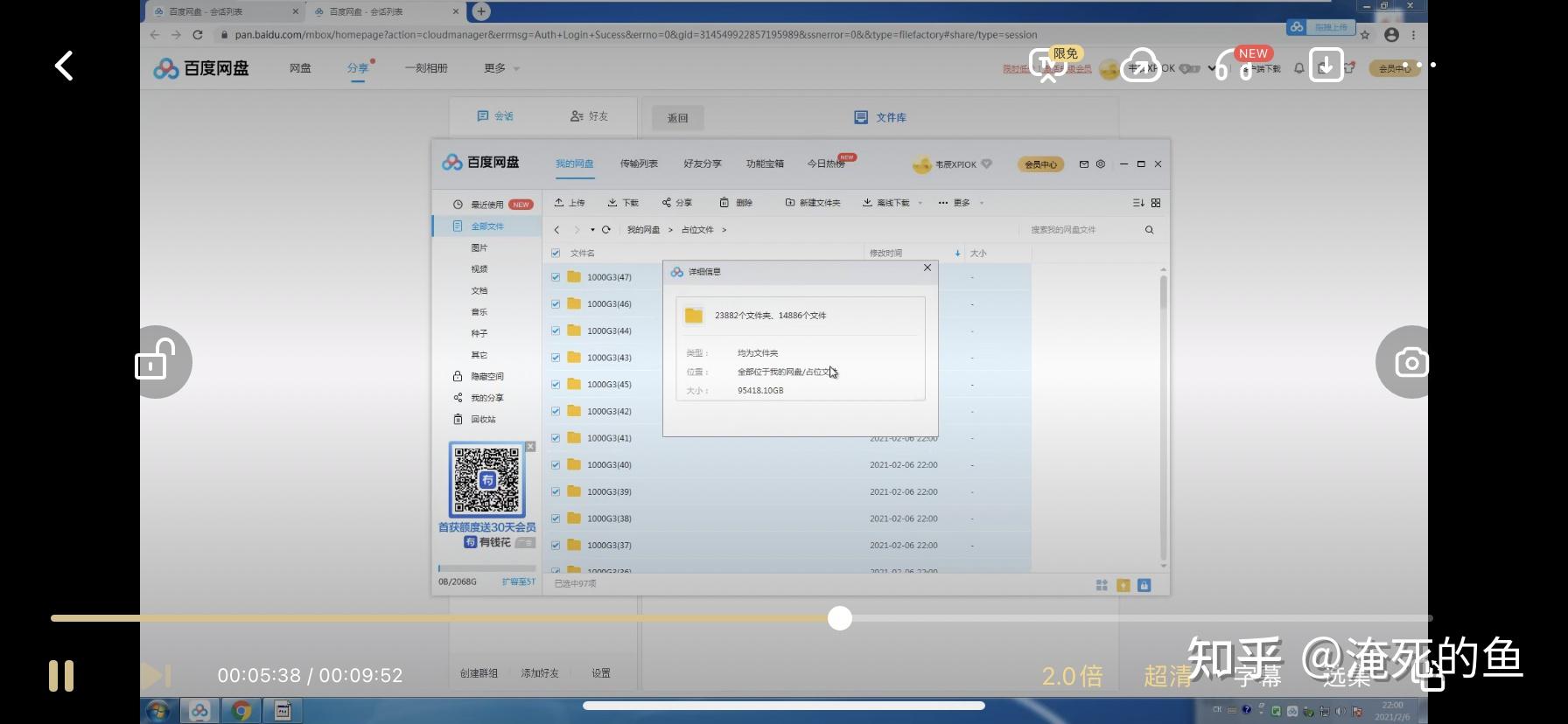Toggle the select-all checkbox next to 文件名
1568x724 pixels.
pyautogui.click(x=556, y=254)
